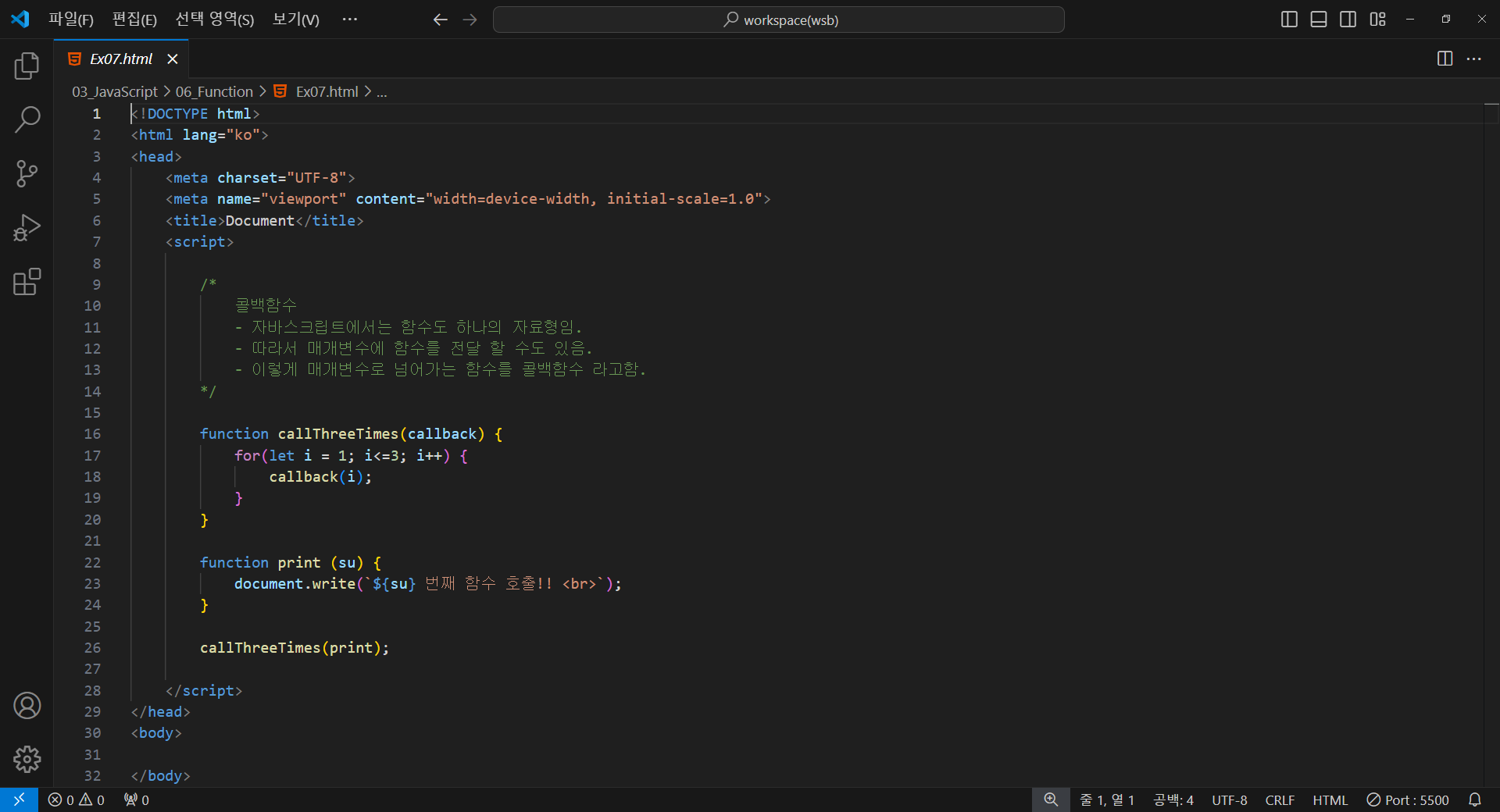Click the zoom magnifier status bar icon
1500x812 pixels.
[1051, 800]
